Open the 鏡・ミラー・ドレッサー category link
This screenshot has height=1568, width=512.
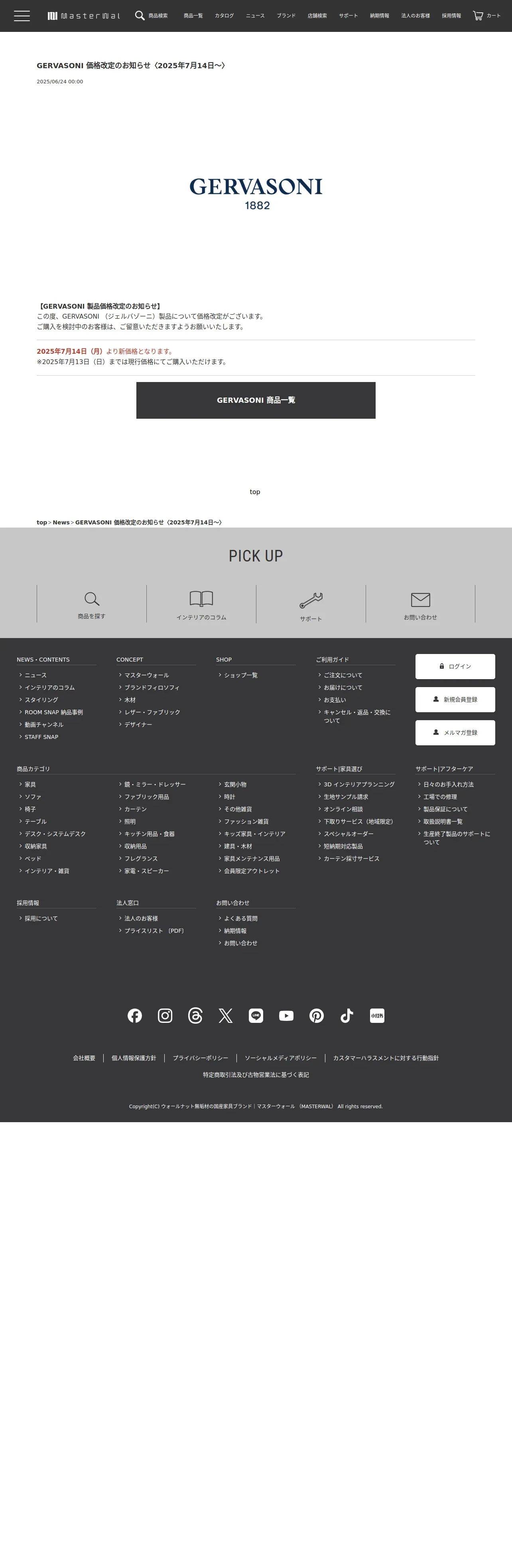point(155,785)
